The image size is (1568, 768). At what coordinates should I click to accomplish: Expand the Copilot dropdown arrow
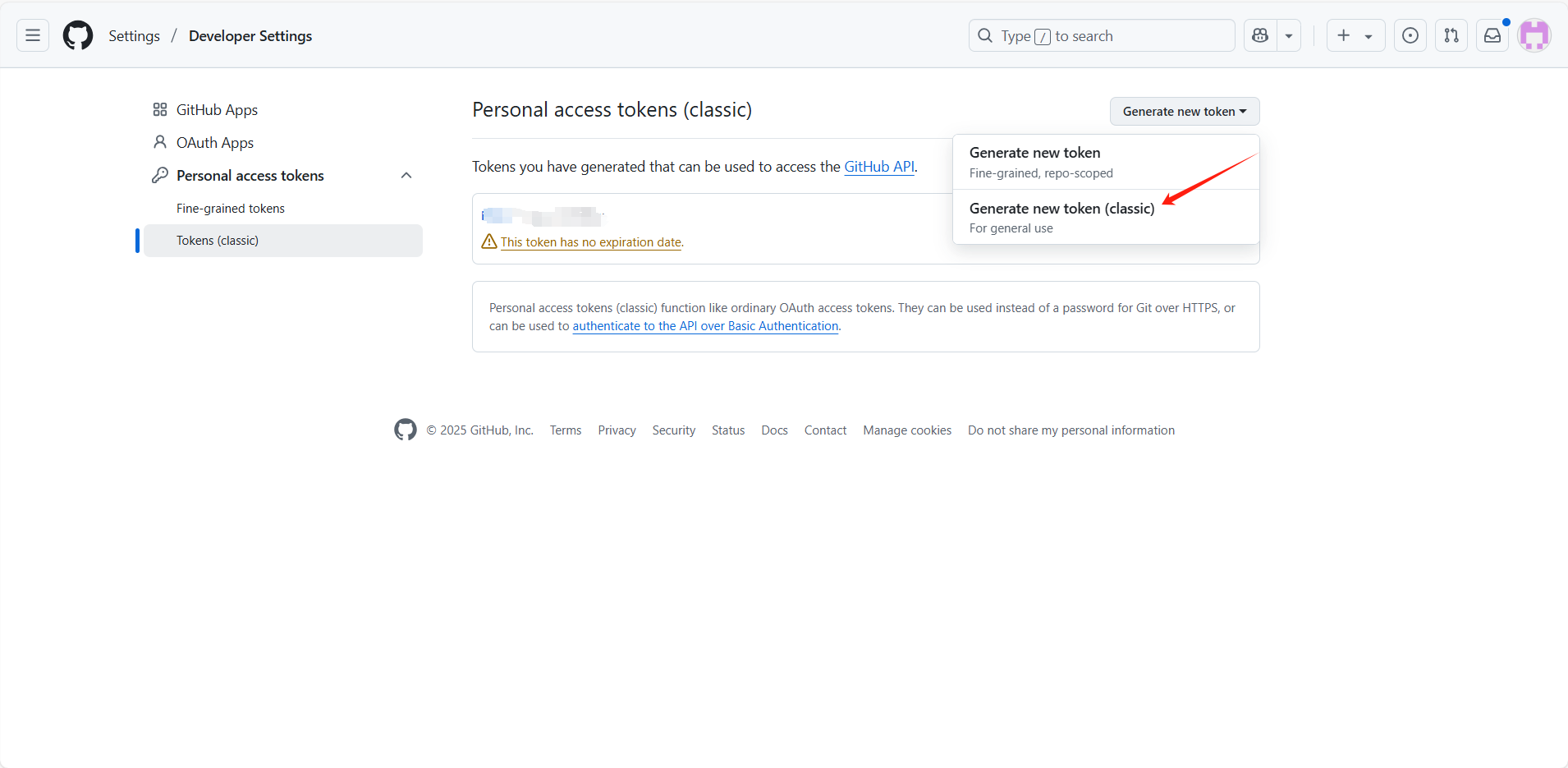click(1289, 35)
